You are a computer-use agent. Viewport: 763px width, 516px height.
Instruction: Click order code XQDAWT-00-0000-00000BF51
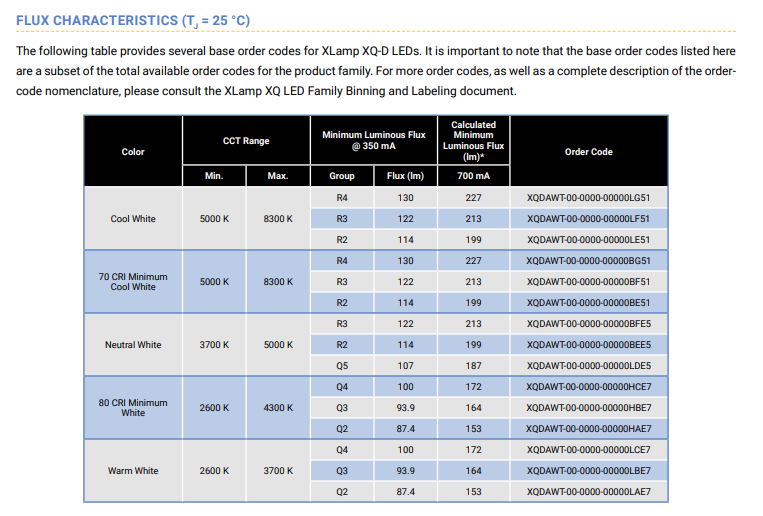588,281
